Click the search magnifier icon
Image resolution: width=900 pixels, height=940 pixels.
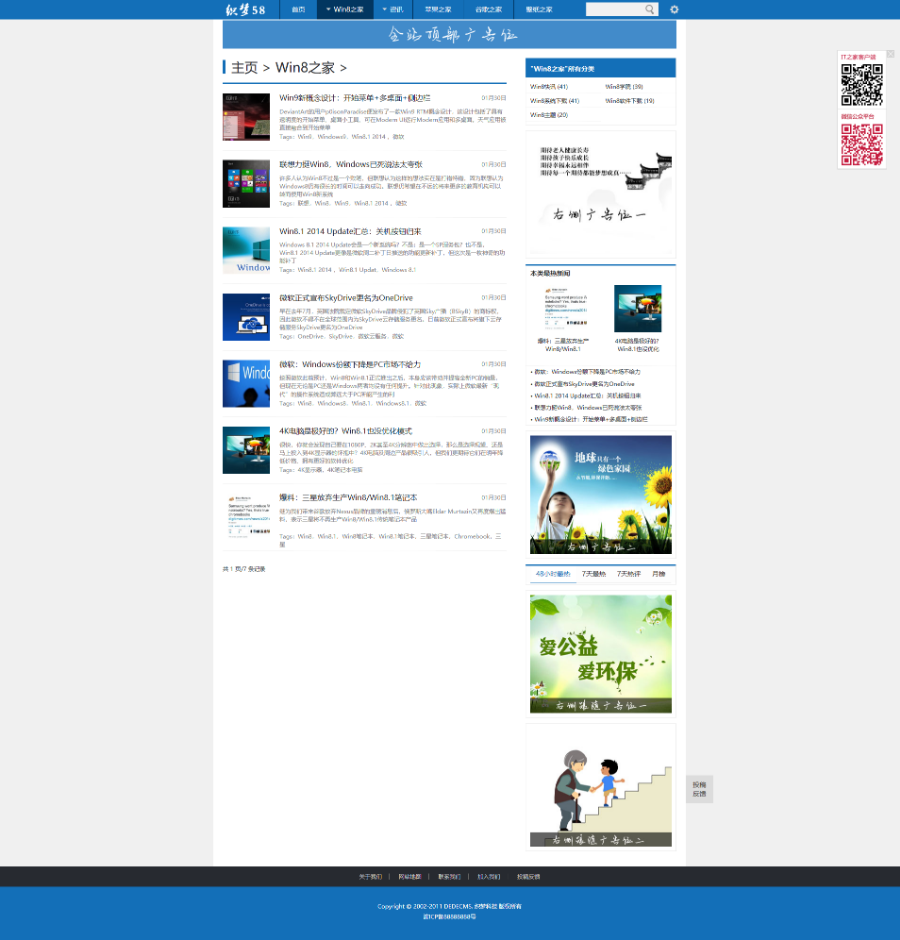tap(650, 10)
